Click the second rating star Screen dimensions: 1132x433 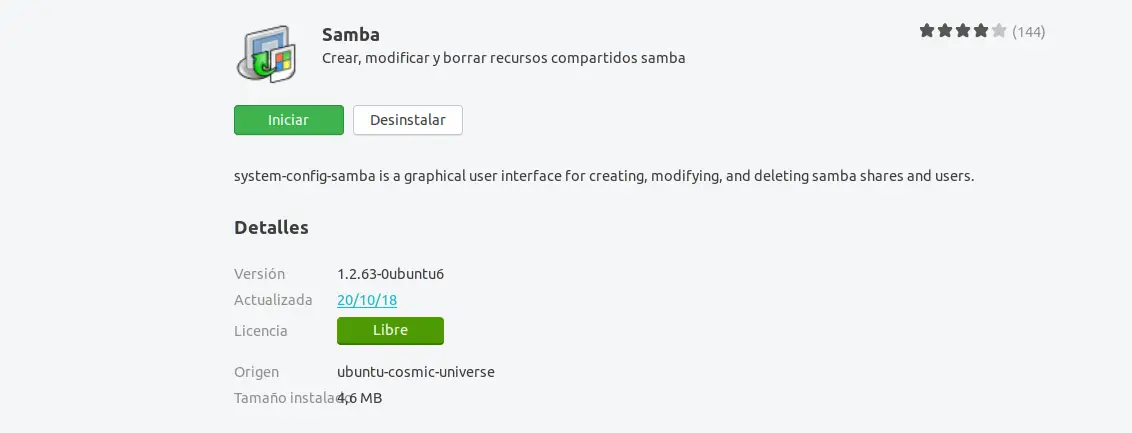pyautogui.click(x=945, y=31)
